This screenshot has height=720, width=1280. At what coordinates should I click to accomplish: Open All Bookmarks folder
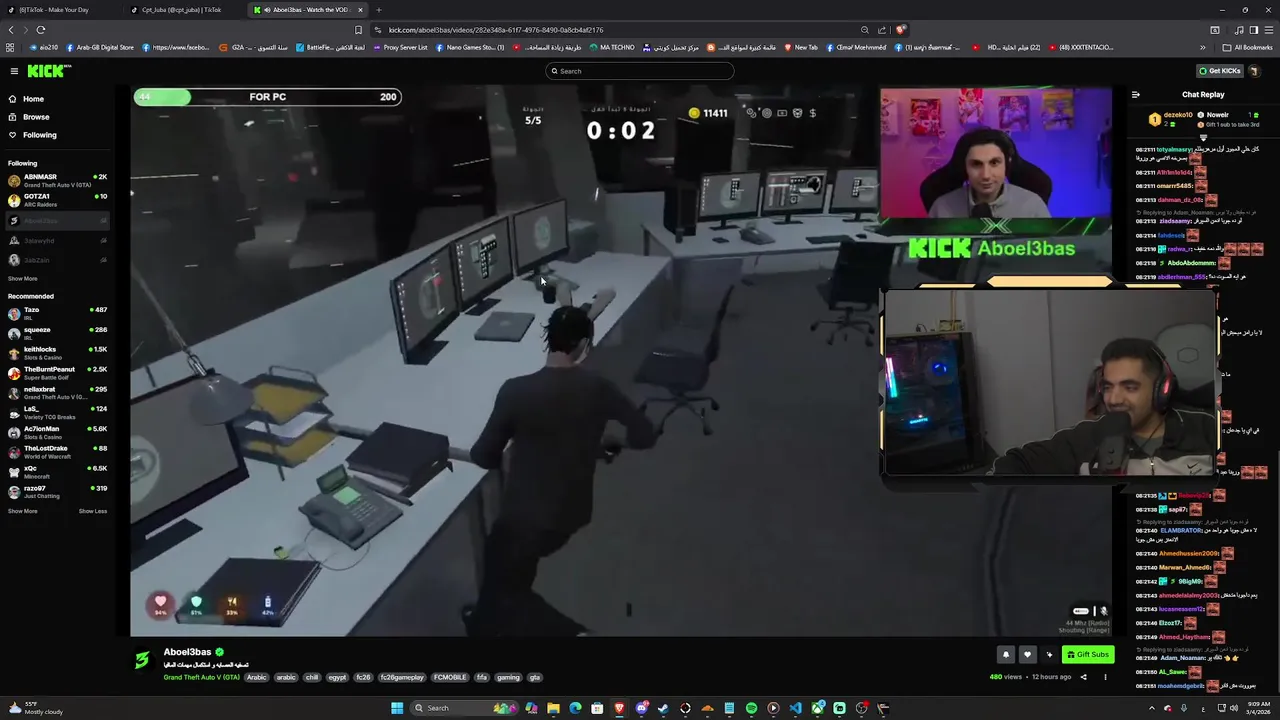click(x=1248, y=47)
